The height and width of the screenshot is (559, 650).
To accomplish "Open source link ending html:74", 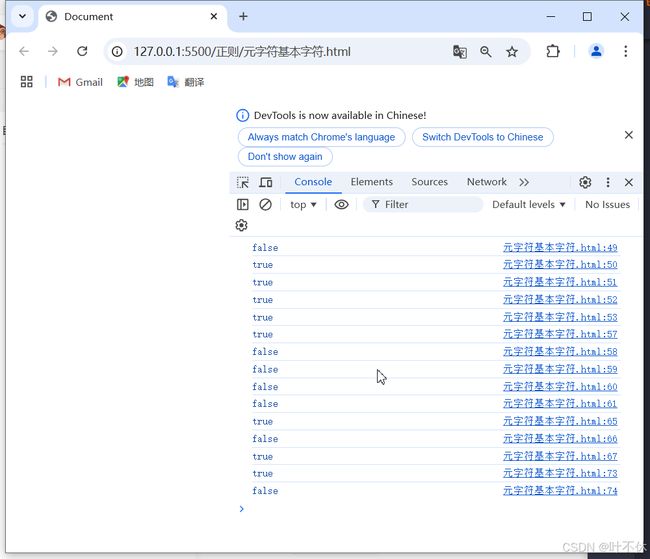I will 560,491.
